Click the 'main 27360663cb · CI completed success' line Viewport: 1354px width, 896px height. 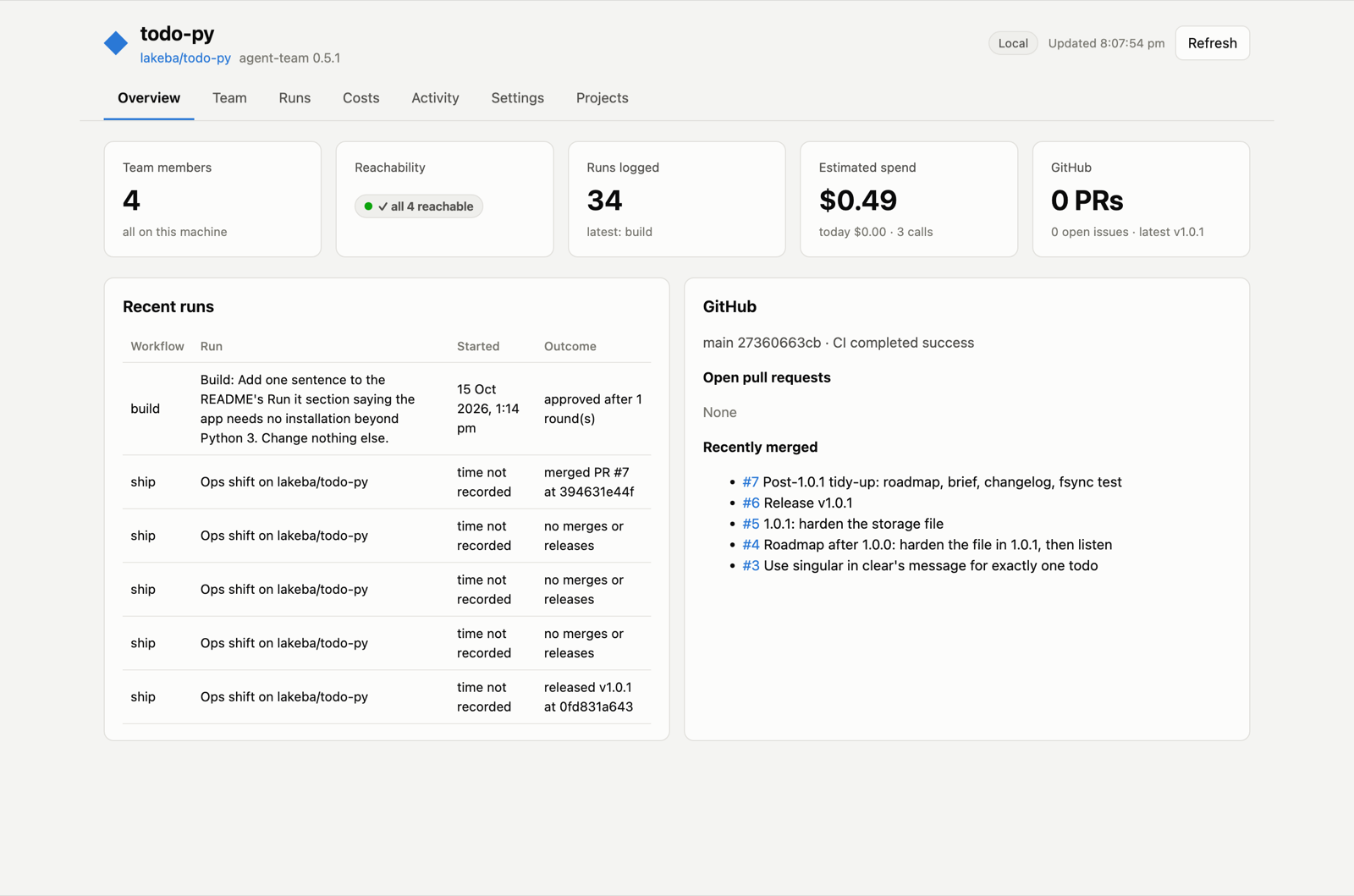point(838,343)
